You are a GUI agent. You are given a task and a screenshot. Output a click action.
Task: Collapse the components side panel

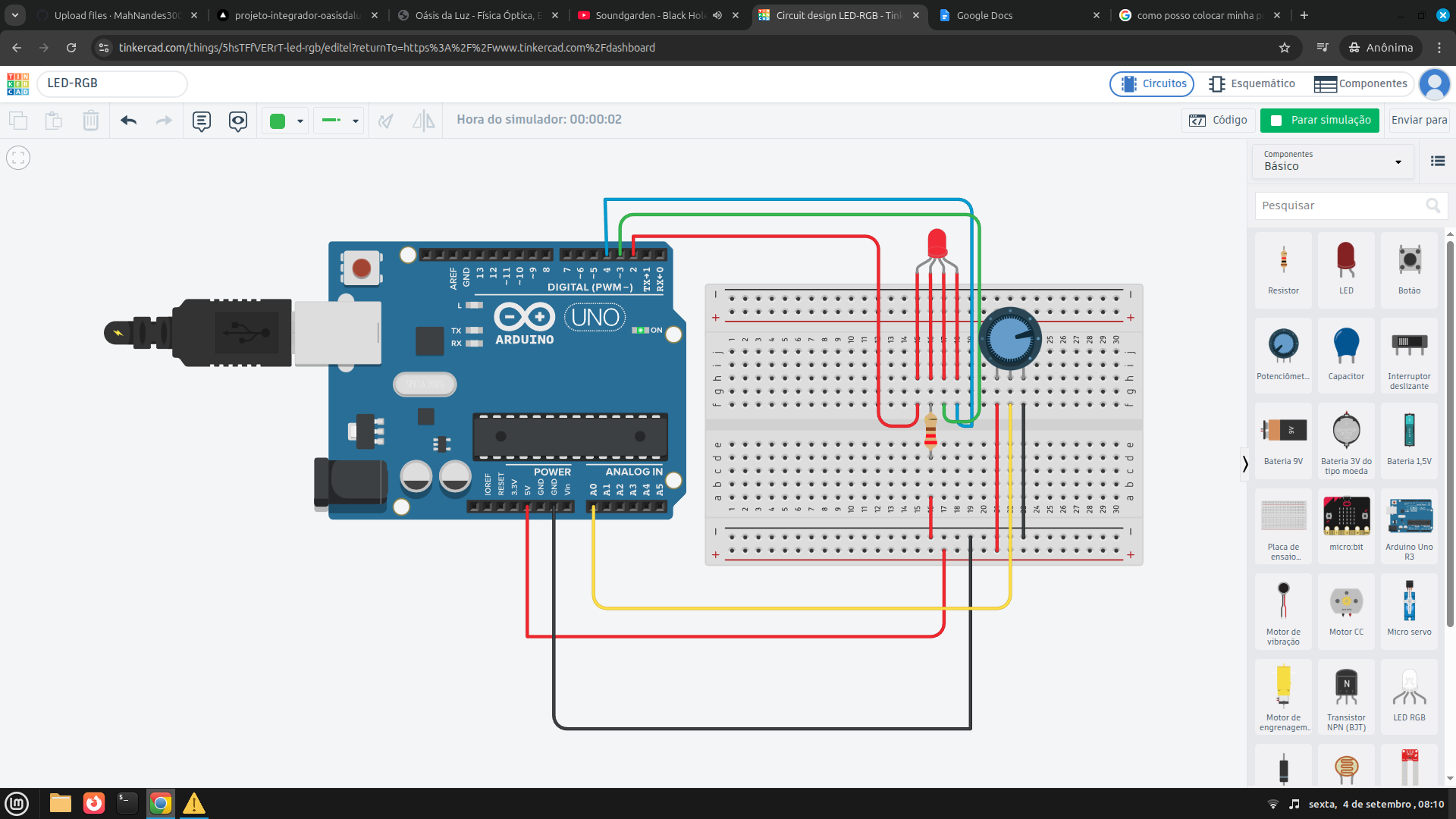pos(1244,464)
